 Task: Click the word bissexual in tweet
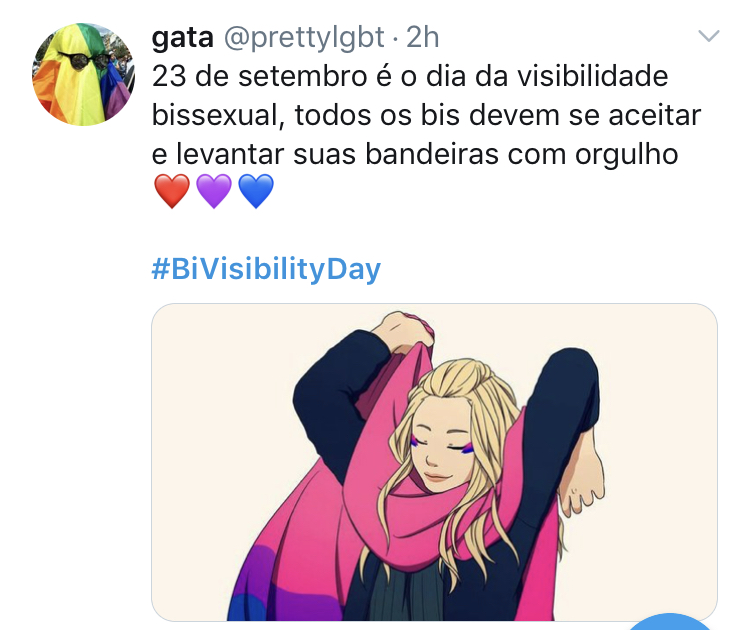click(x=215, y=115)
